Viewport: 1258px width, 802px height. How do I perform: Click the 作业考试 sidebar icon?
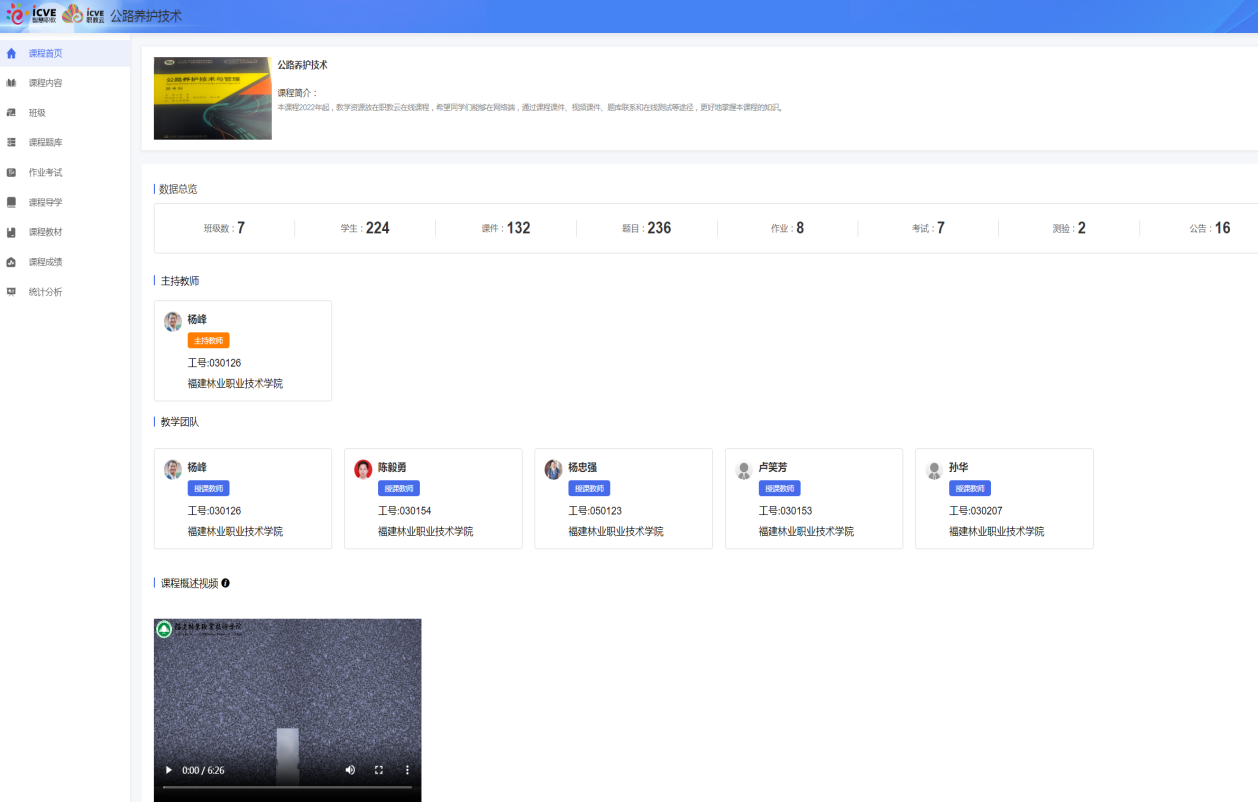(x=11, y=172)
